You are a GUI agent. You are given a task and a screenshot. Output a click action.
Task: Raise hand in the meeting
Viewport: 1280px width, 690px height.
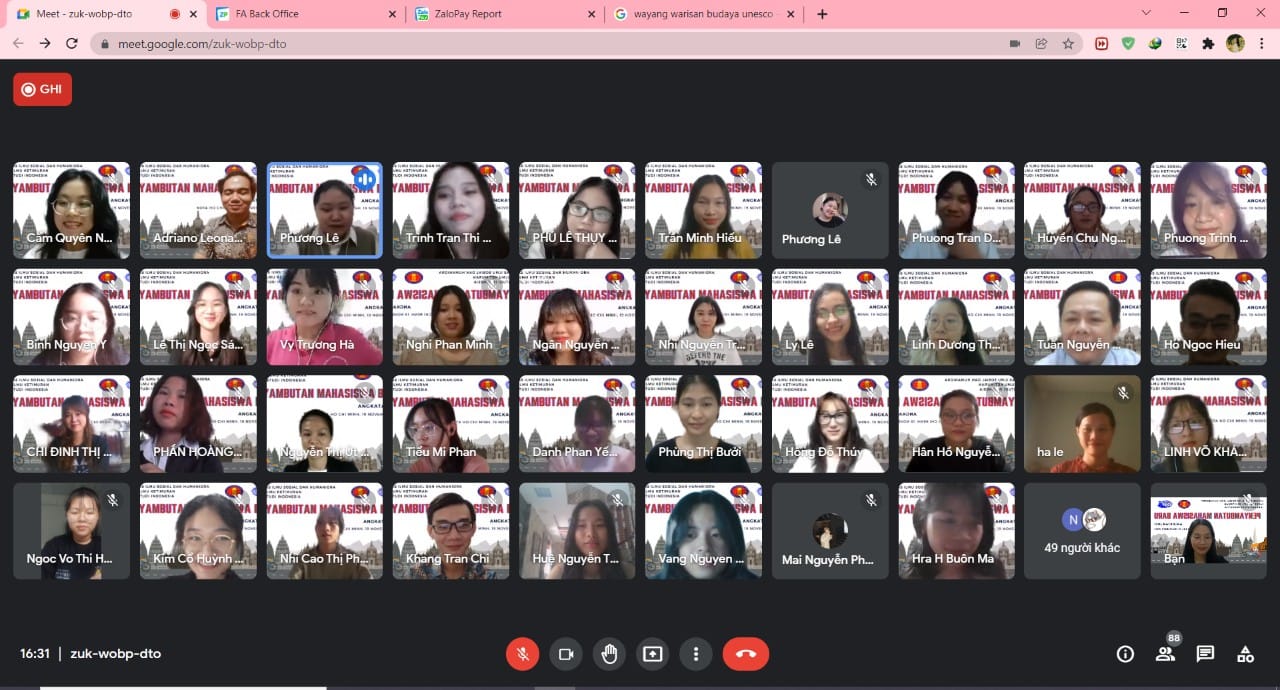click(609, 654)
